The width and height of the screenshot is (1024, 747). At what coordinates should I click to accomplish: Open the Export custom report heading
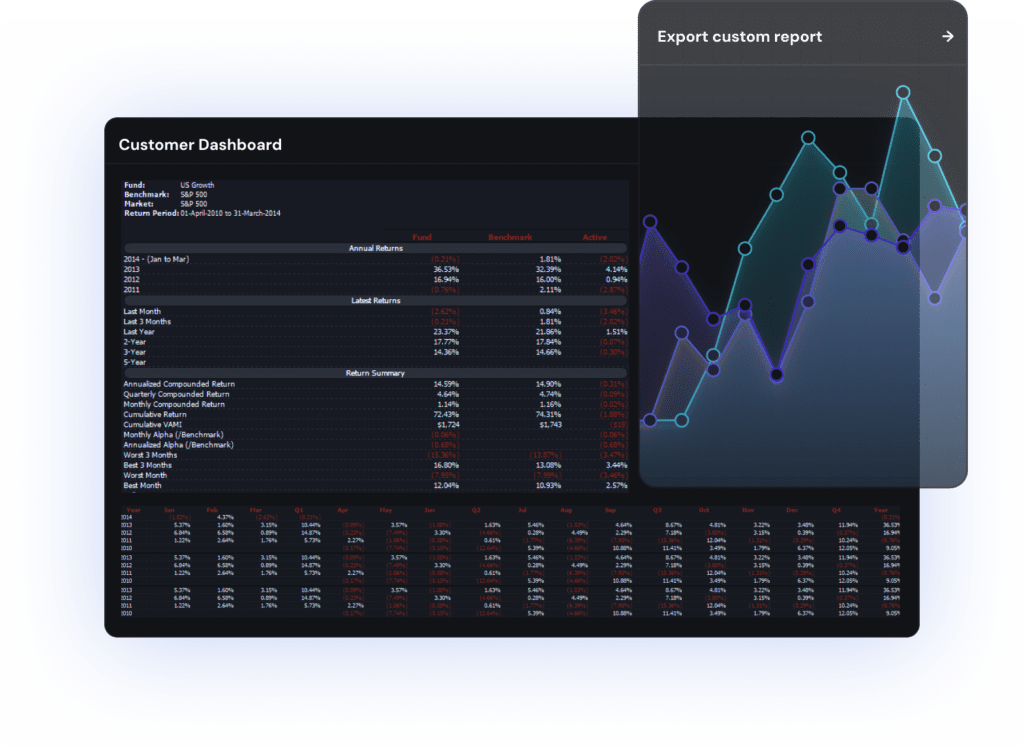pos(739,37)
